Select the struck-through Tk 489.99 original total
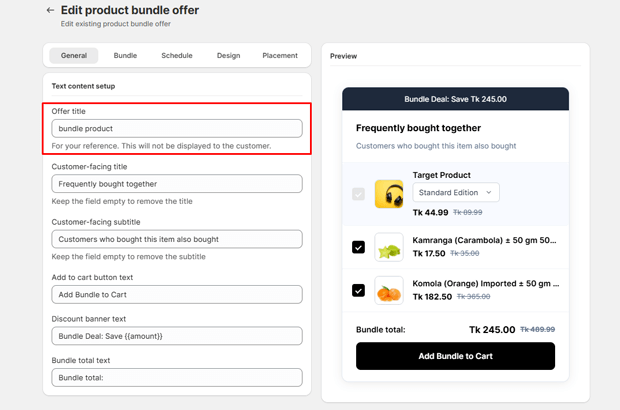This screenshot has width=620, height=410. coord(538,329)
